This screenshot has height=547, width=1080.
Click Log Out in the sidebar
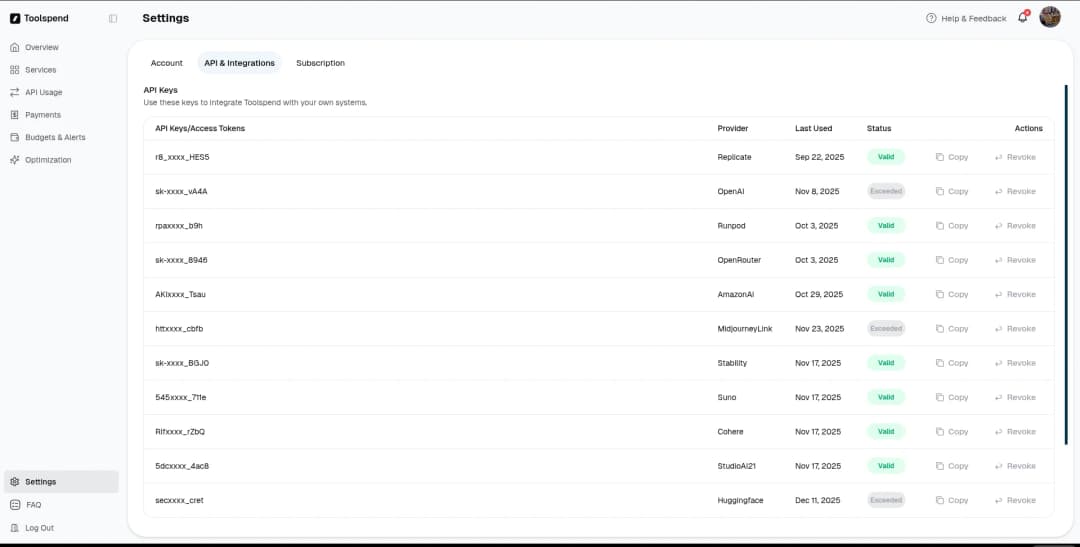(x=39, y=528)
